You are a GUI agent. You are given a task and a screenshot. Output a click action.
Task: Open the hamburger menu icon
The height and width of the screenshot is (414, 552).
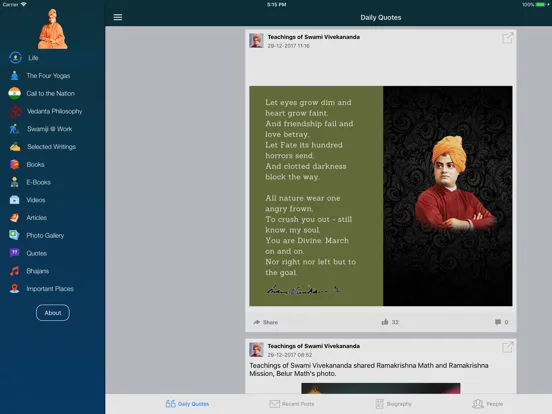click(x=118, y=17)
